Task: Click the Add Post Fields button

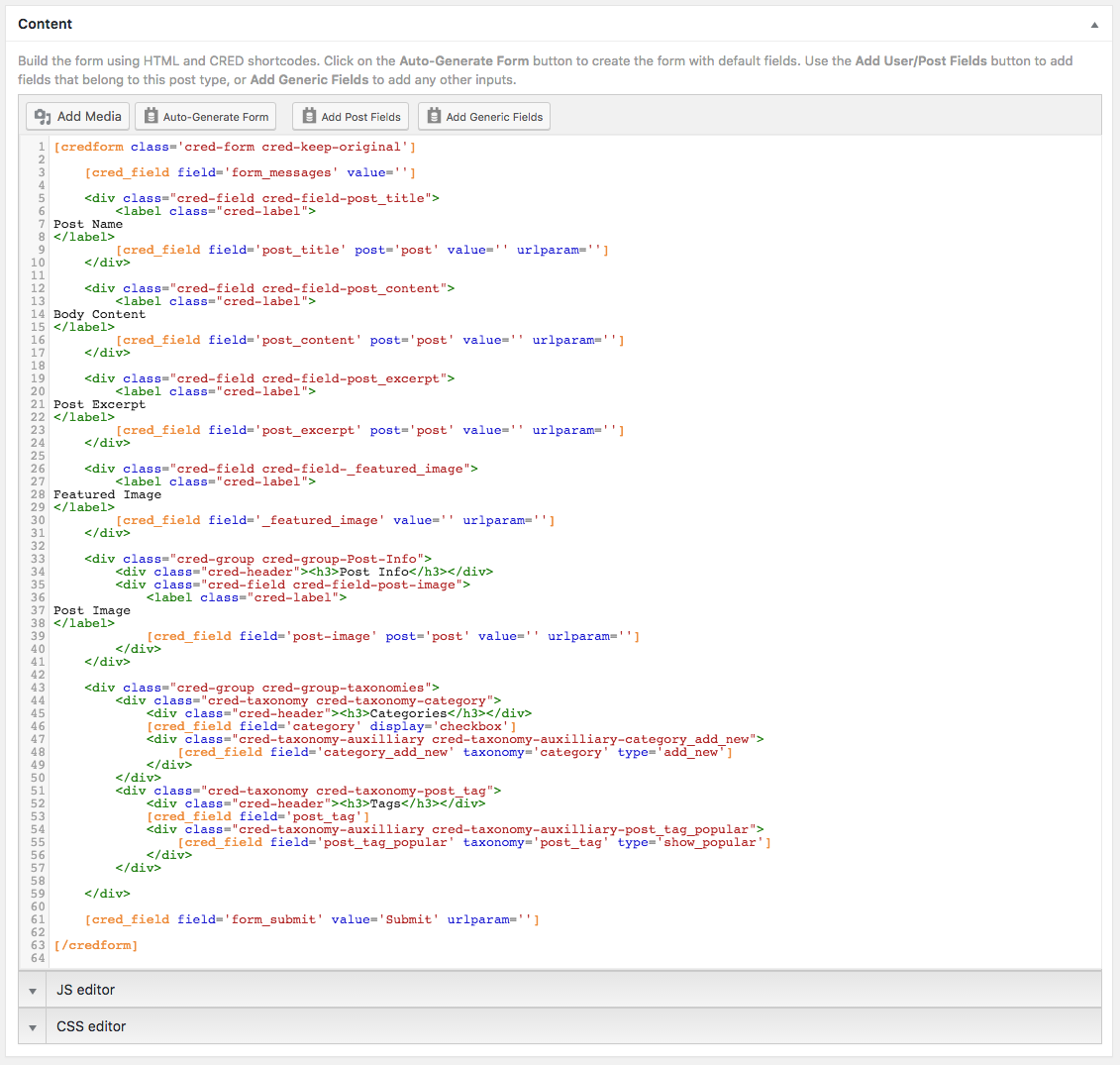Action: click(351, 117)
